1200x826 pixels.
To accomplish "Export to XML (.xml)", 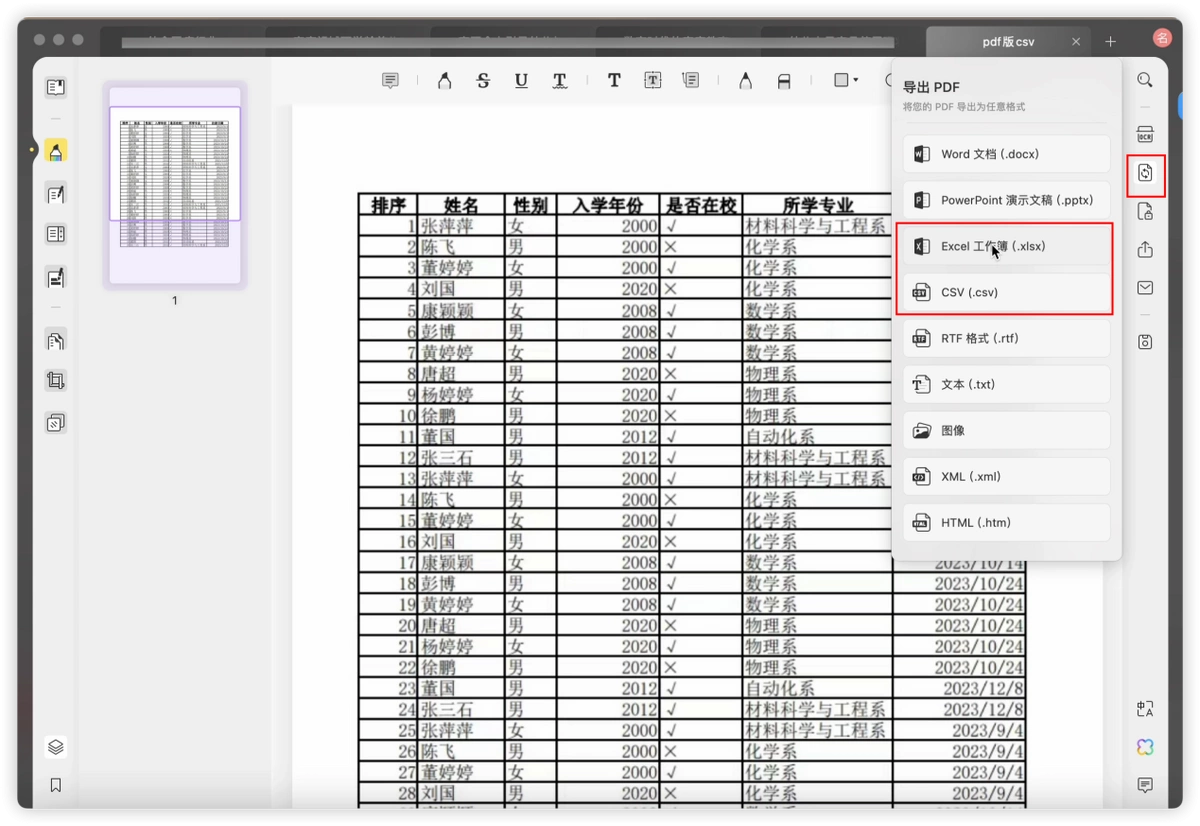I will [x=1006, y=476].
